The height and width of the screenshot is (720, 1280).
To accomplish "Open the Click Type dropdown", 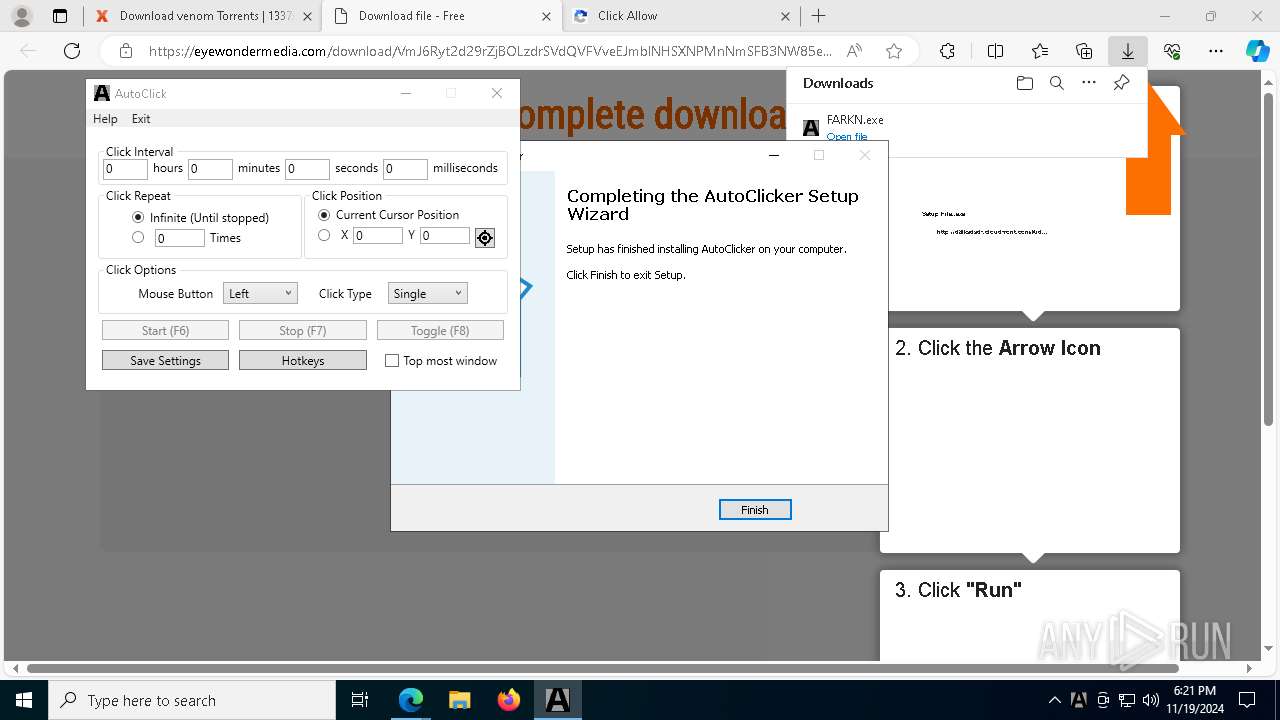I will (x=427, y=294).
